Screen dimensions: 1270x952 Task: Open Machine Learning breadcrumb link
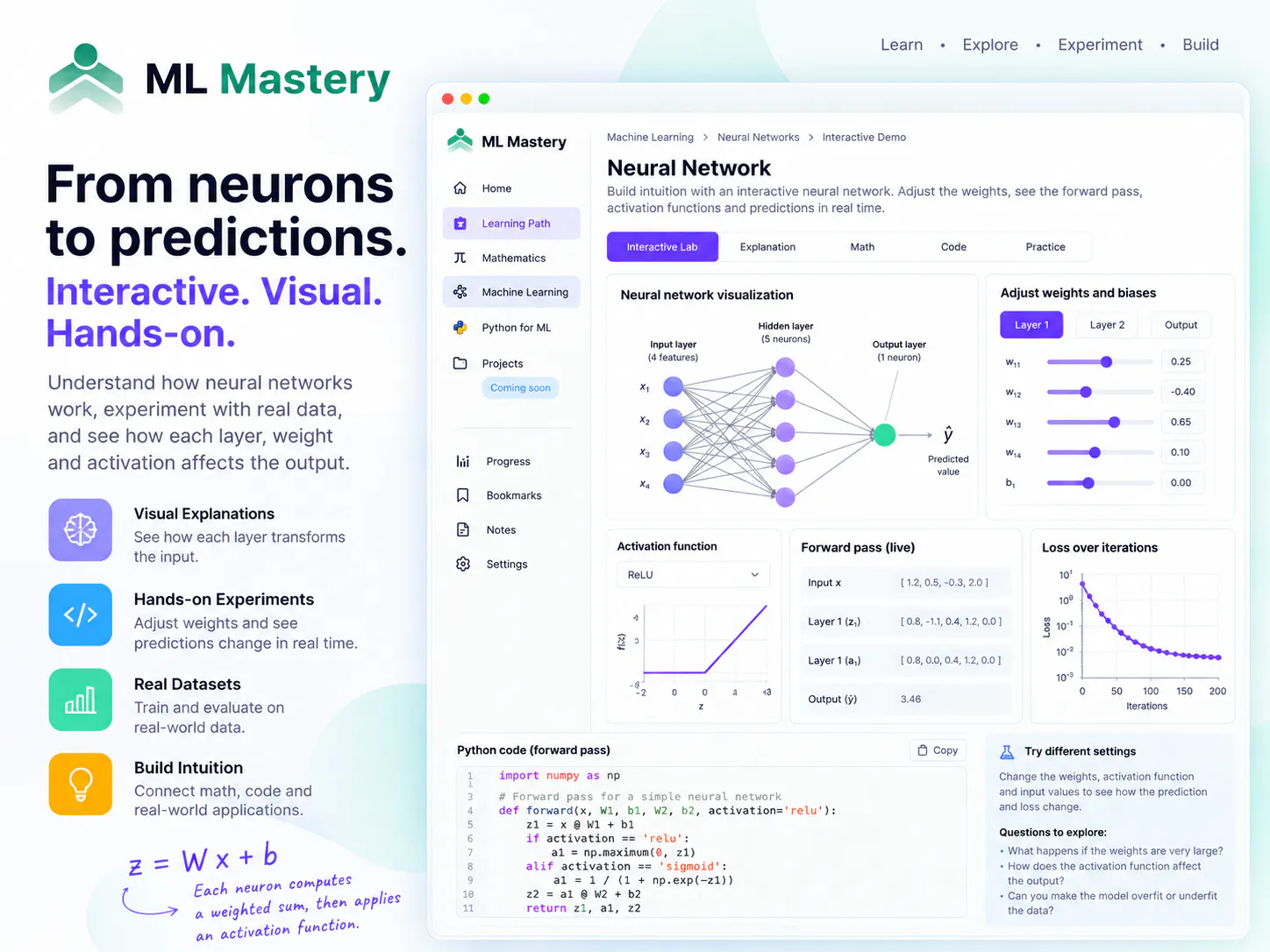click(x=650, y=138)
